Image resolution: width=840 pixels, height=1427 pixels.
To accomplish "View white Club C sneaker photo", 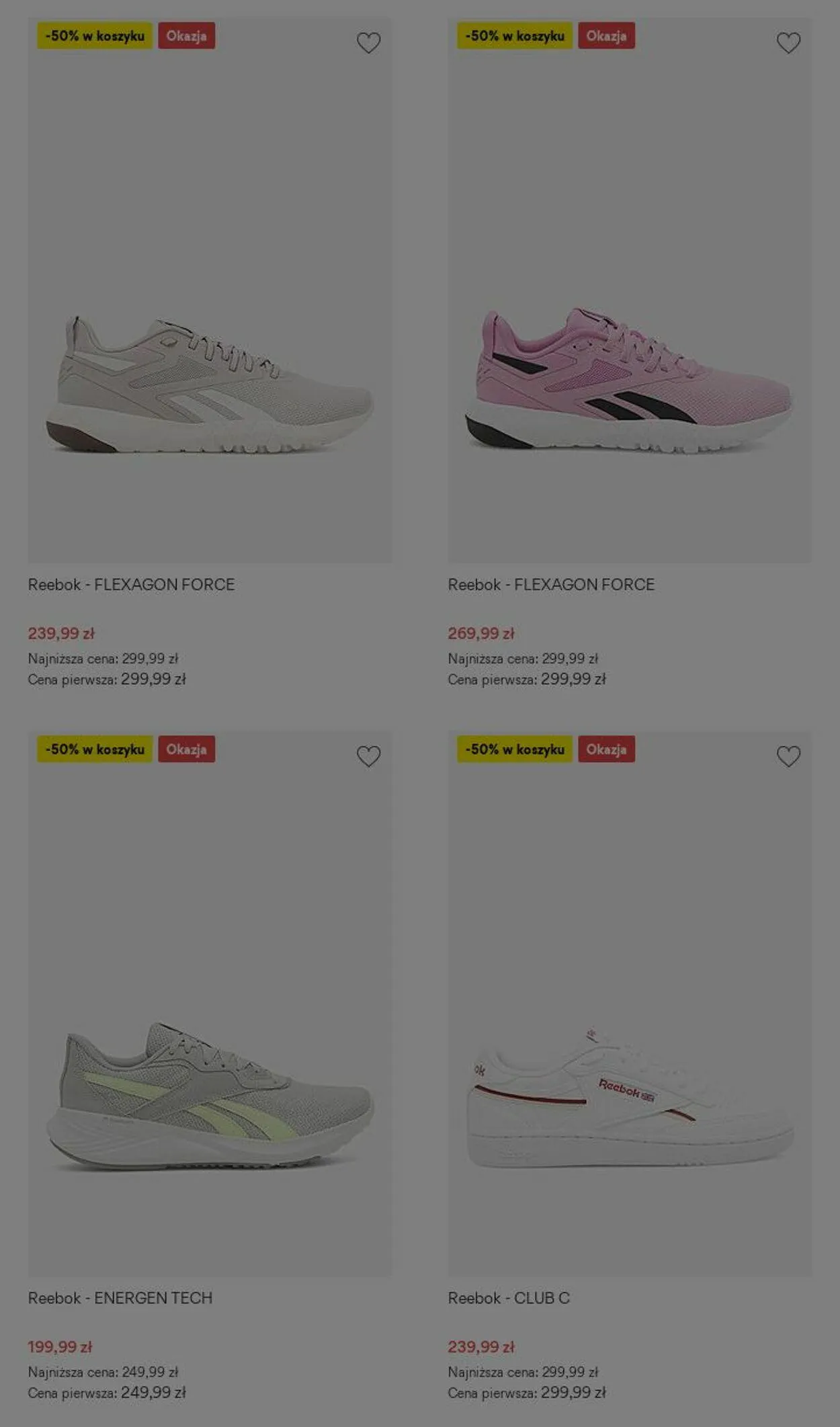I will coord(630,1004).
